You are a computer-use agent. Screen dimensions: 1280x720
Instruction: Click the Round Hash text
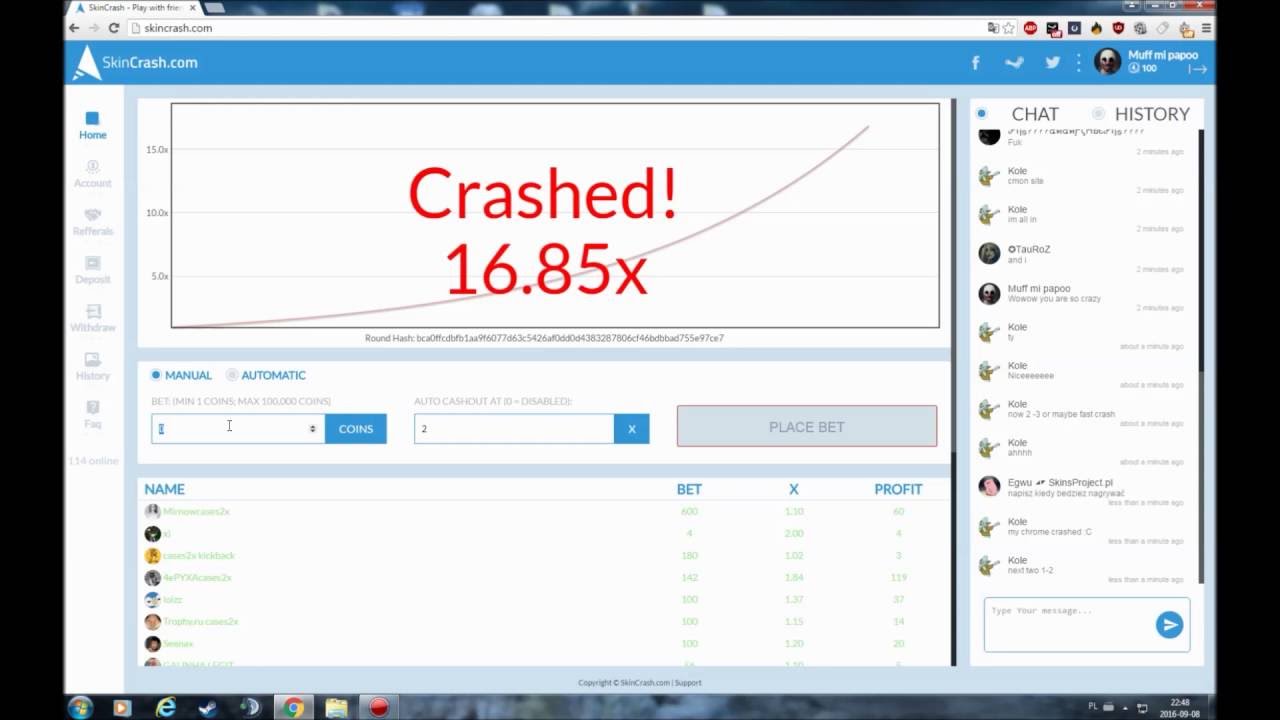(x=544, y=338)
